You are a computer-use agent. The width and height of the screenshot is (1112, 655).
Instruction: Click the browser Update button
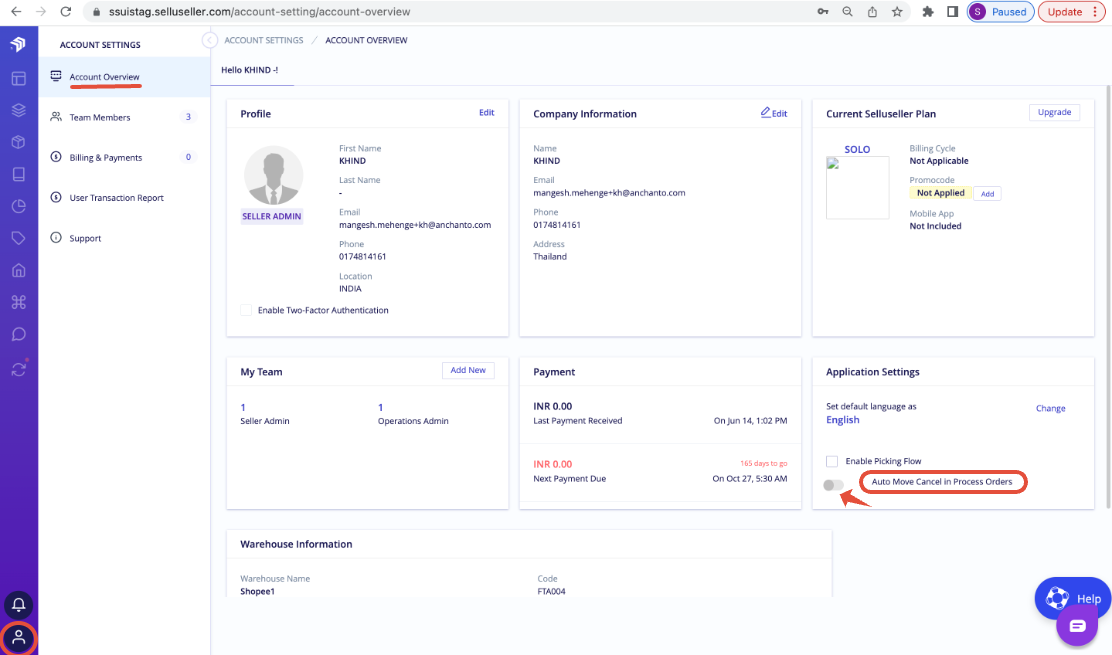(1072, 11)
